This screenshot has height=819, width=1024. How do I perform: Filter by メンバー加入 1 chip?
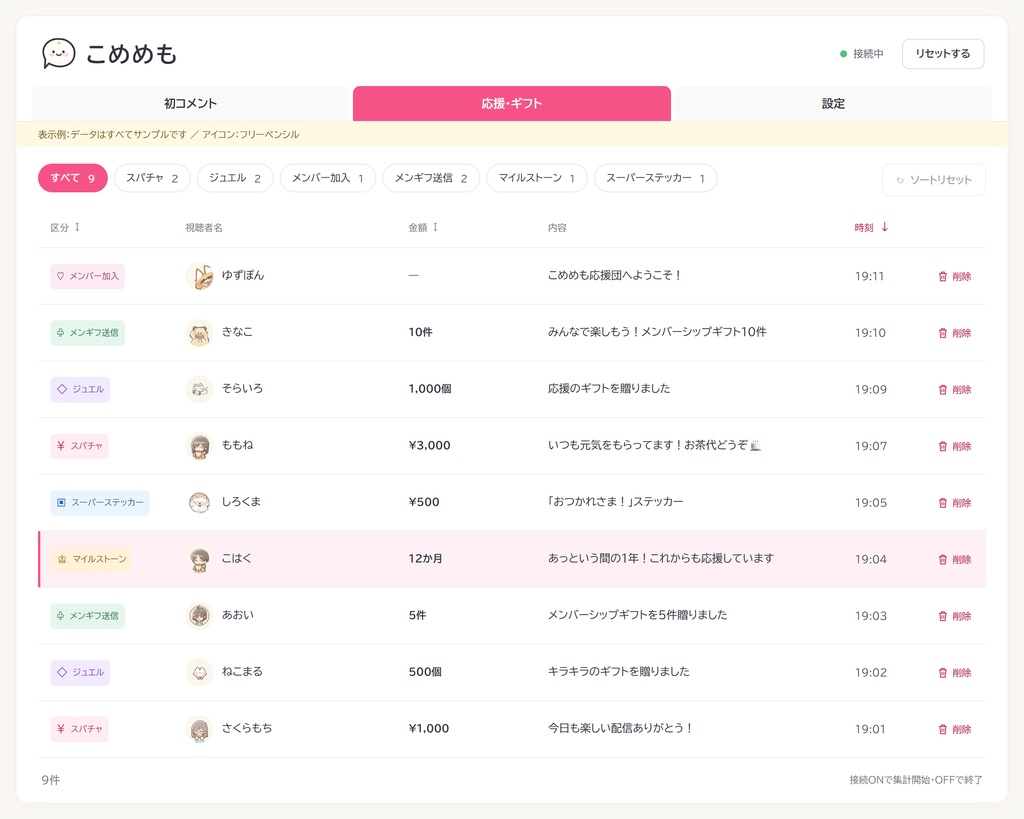coord(328,178)
